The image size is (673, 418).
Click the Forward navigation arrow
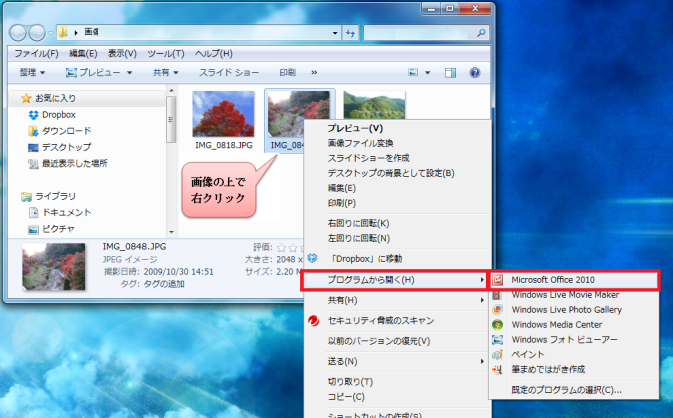click(37, 33)
